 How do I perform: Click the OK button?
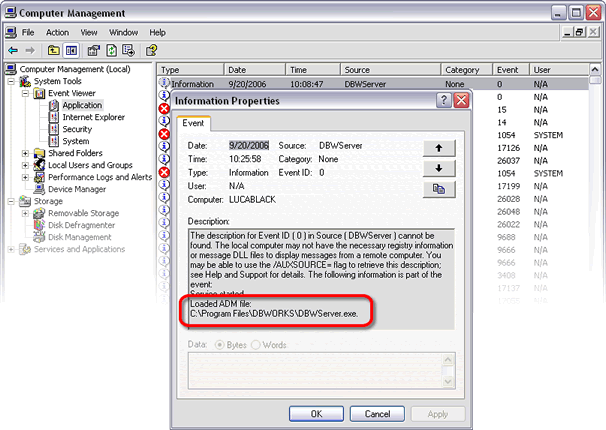point(316,414)
